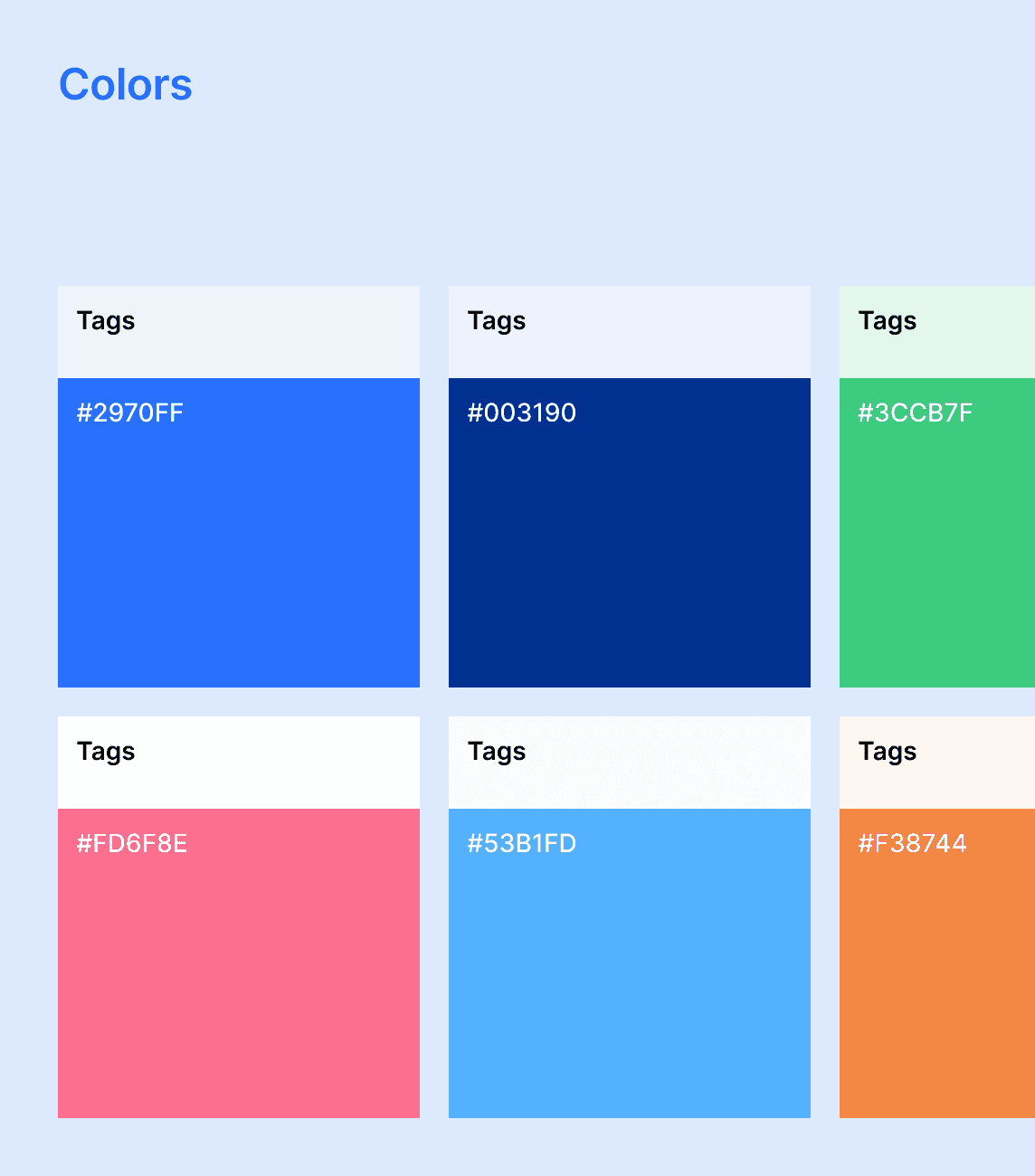
Task: Choose the #FD6F8E pink color swatch
Action: click(x=239, y=963)
